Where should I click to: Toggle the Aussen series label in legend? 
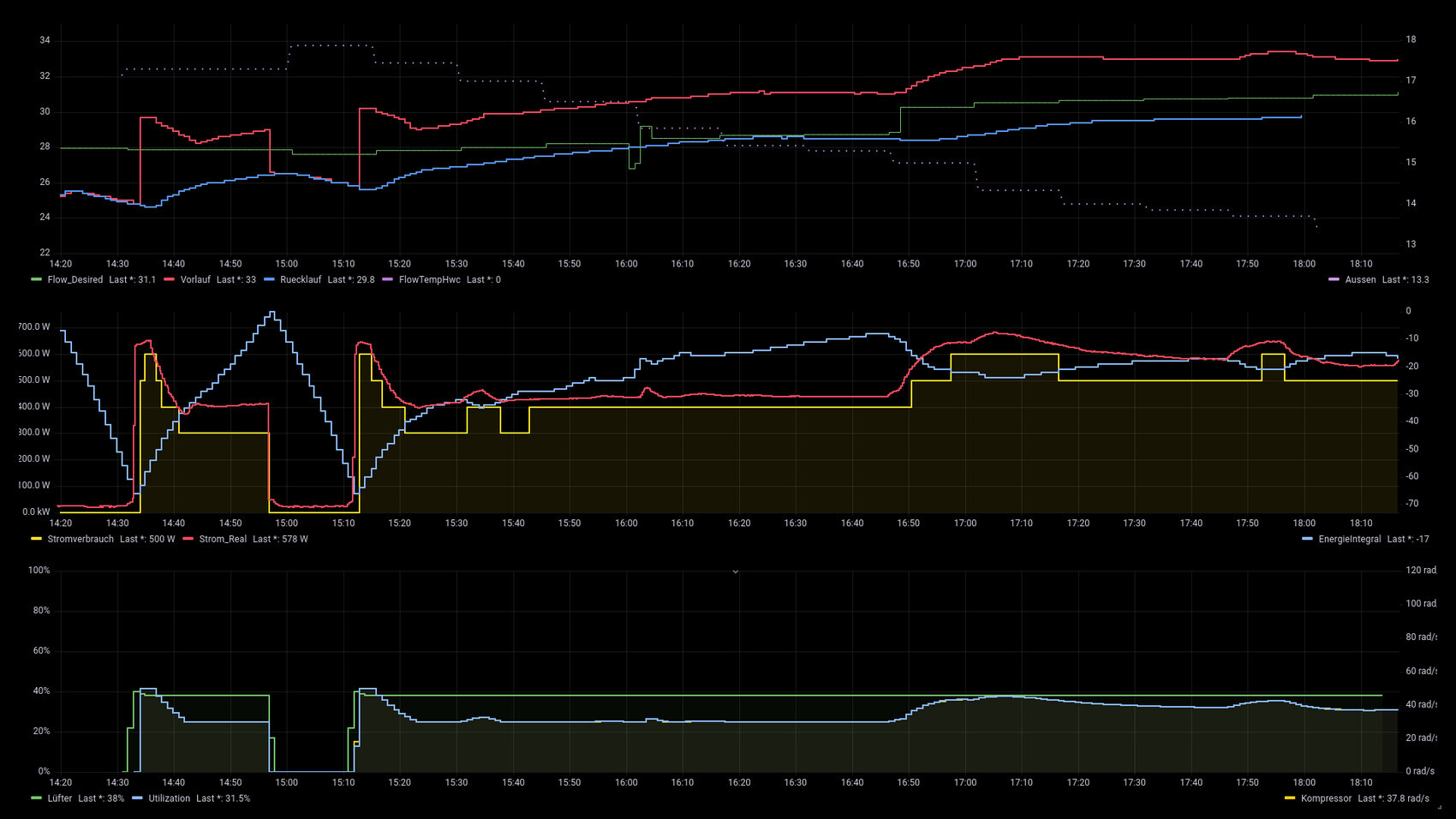1360,280
